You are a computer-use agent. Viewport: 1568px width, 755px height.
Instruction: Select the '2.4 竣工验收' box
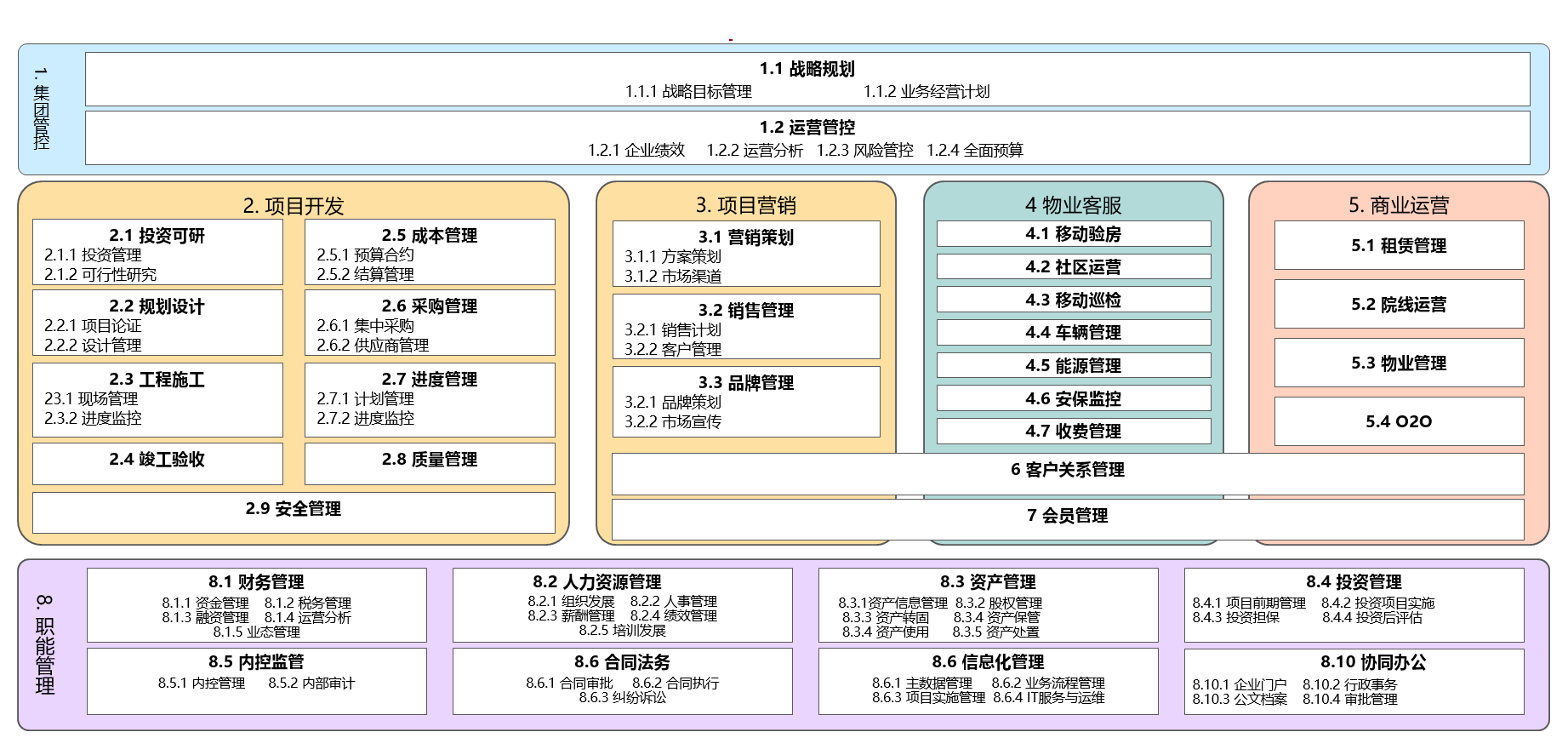(x=157, y=463)
